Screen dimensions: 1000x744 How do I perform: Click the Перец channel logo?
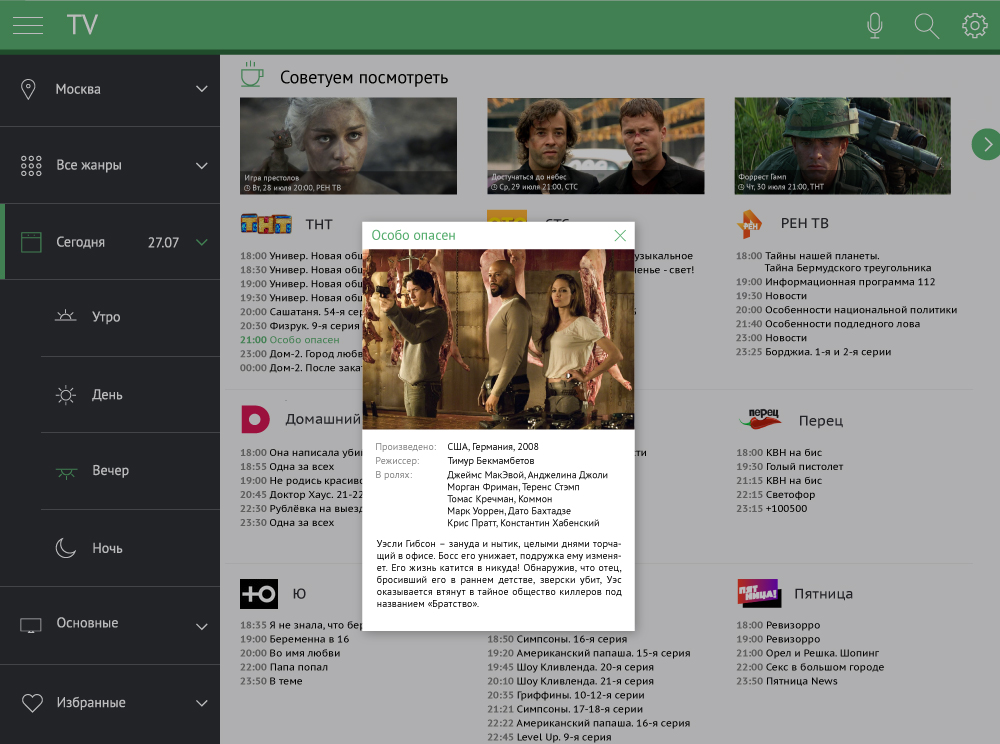click(x=758, y=419)
